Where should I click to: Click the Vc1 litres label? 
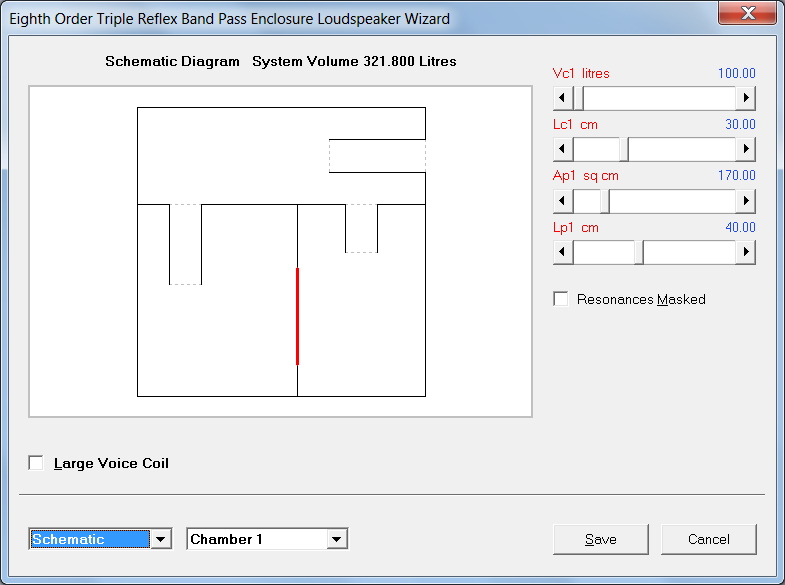coord(581,73)
